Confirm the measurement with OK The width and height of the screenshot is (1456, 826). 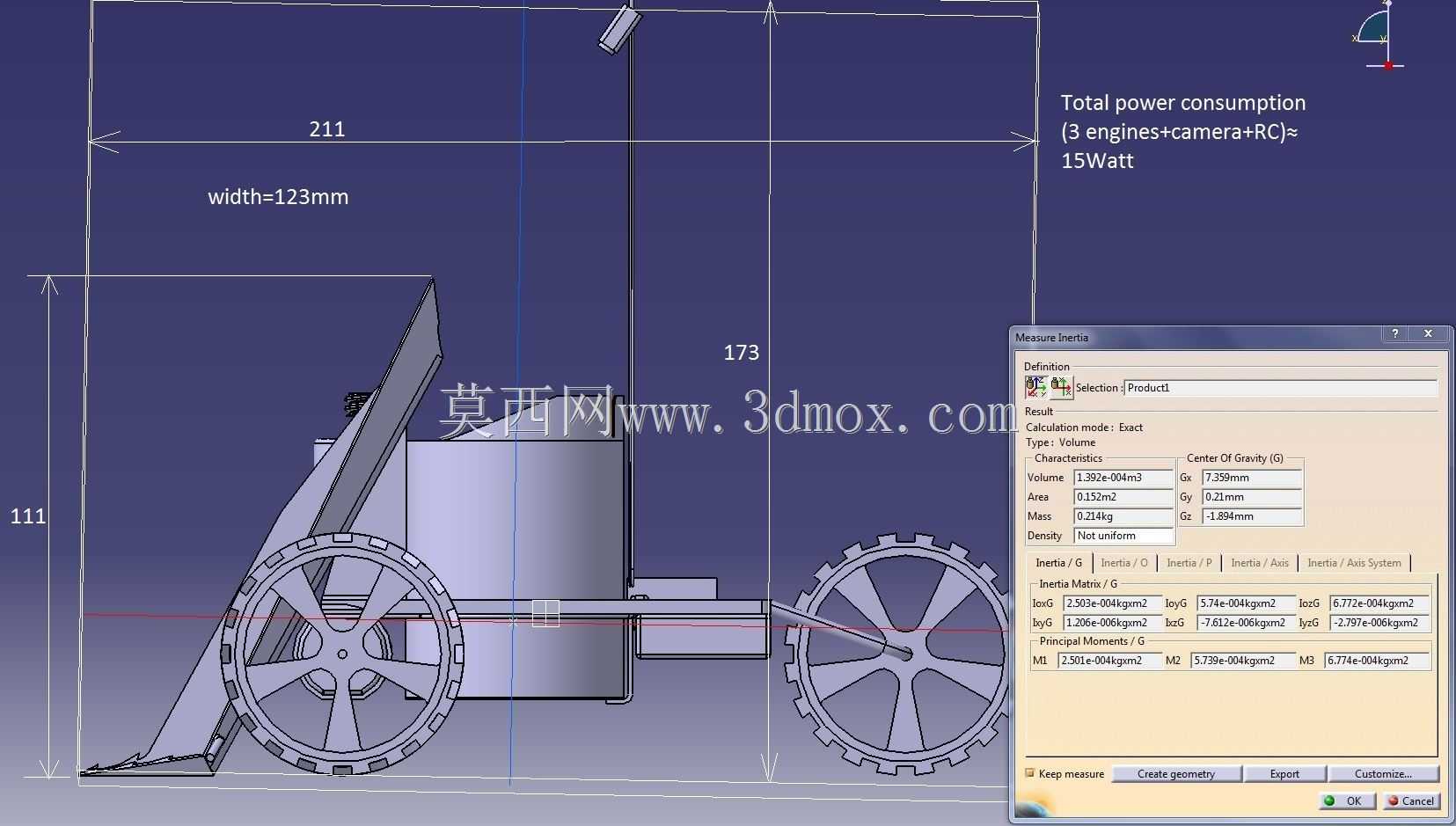1346,800
